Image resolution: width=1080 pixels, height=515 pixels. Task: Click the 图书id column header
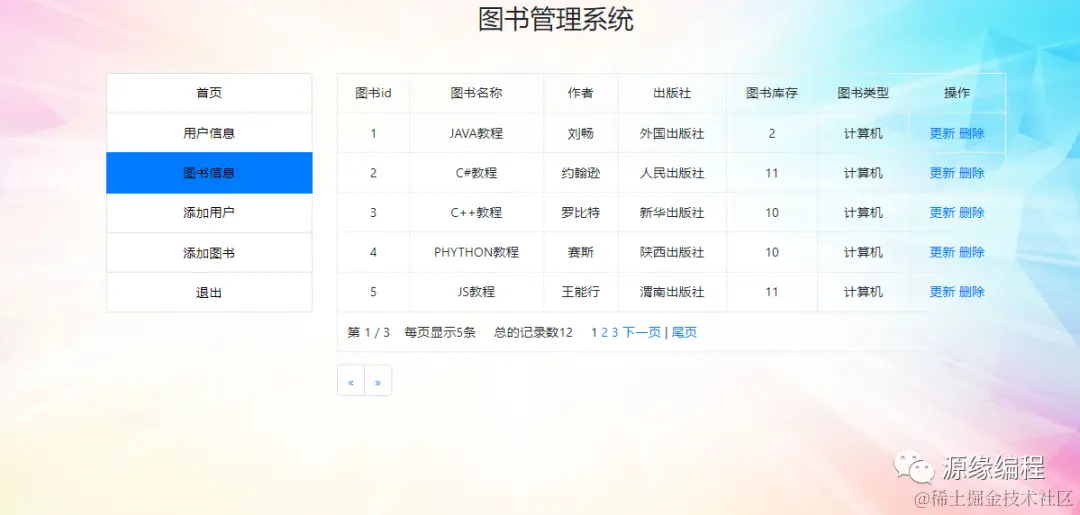(373, 93)
